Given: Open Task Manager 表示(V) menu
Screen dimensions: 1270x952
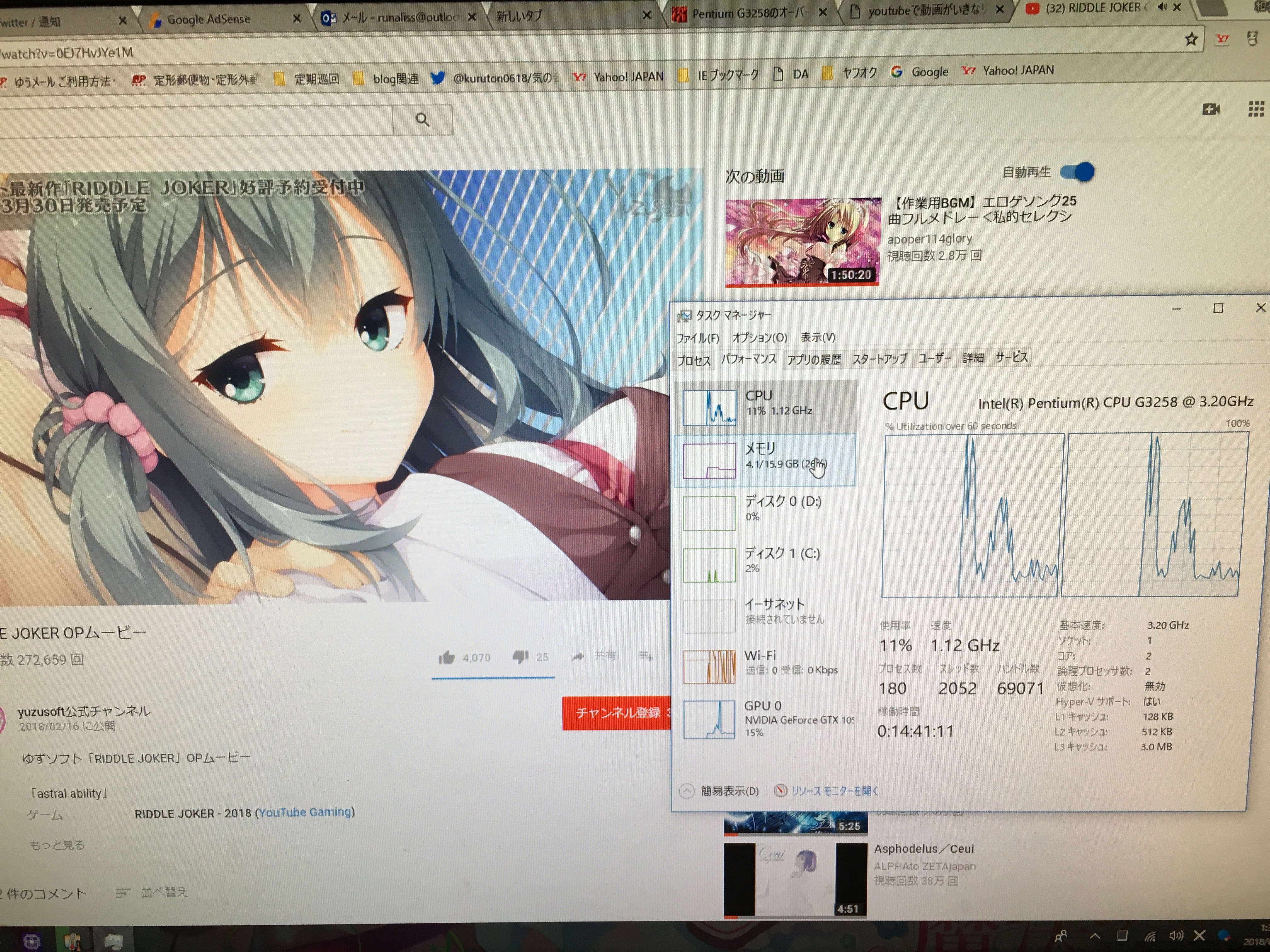Looking at the screenshot, I should tap(818, 337).
